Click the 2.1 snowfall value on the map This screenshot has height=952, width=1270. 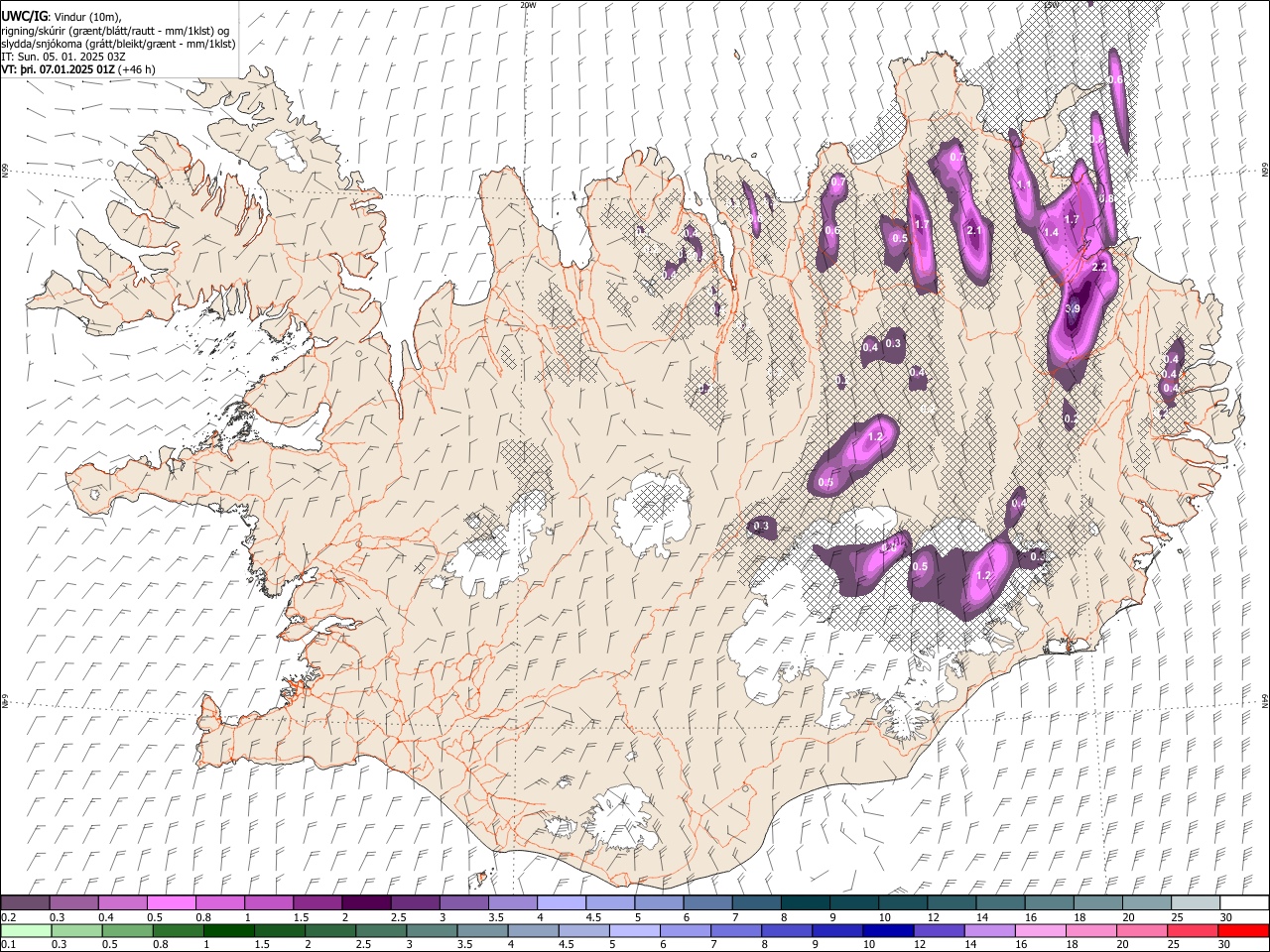tap(973, 231)
